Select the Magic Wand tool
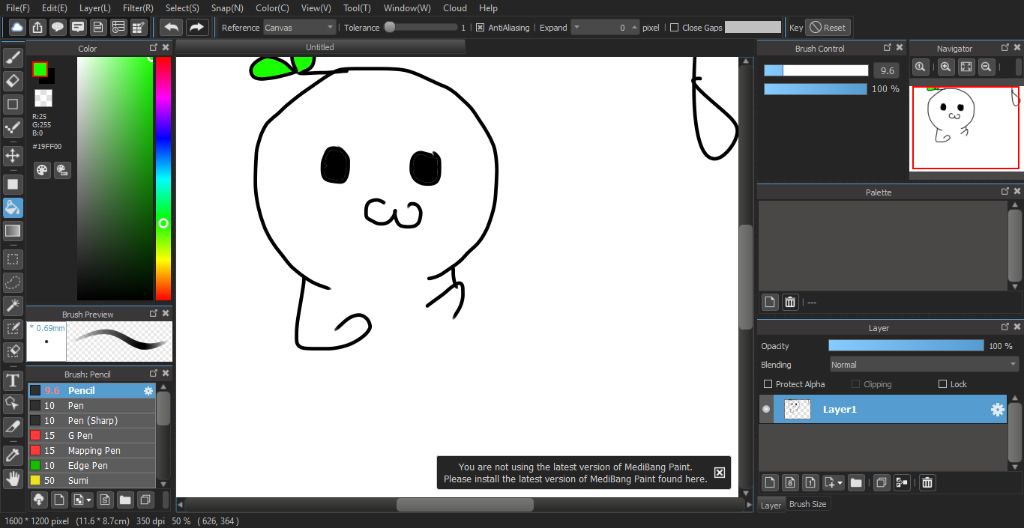 pos(13,305)
